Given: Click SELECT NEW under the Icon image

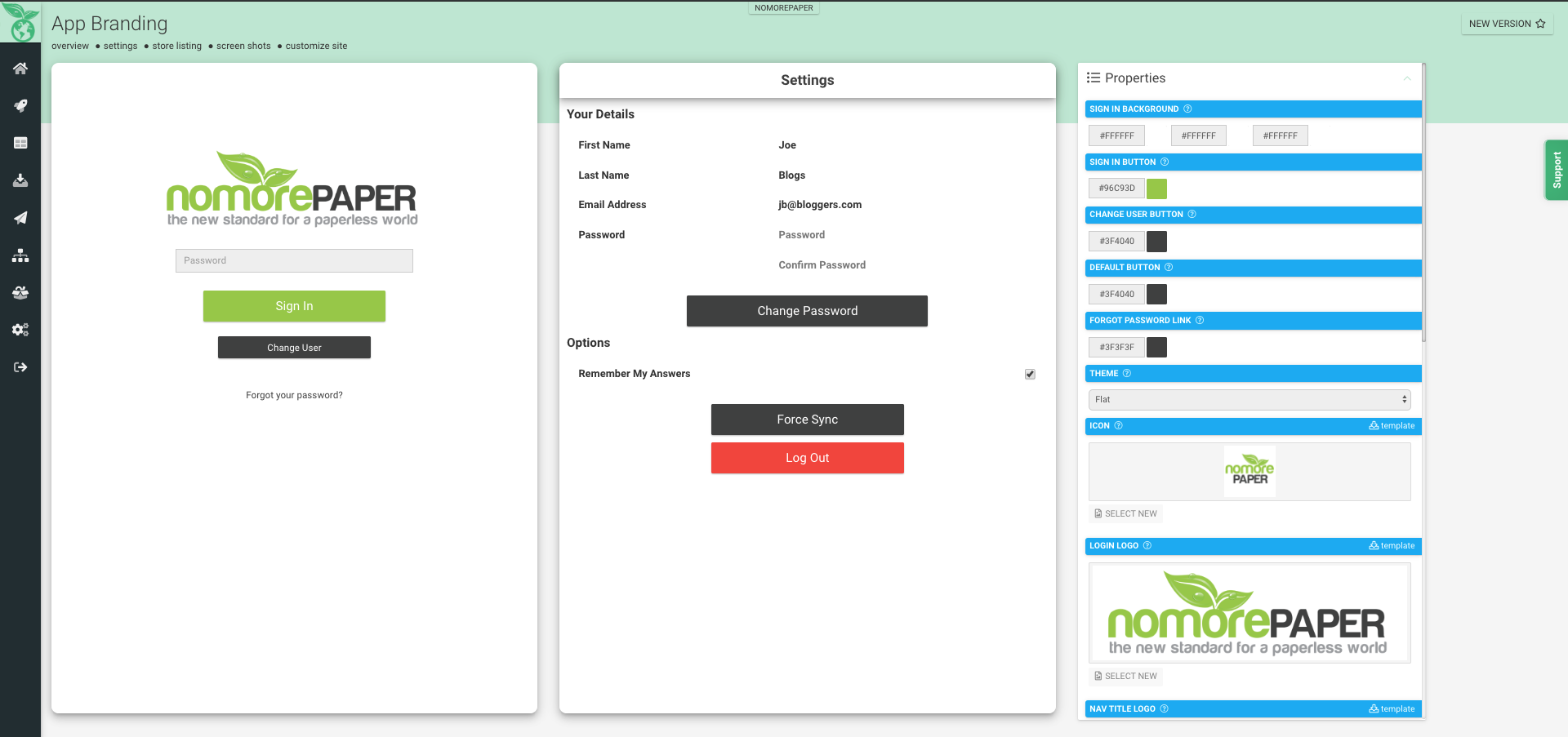Looking at the screenshot, I should [1125, 513].
